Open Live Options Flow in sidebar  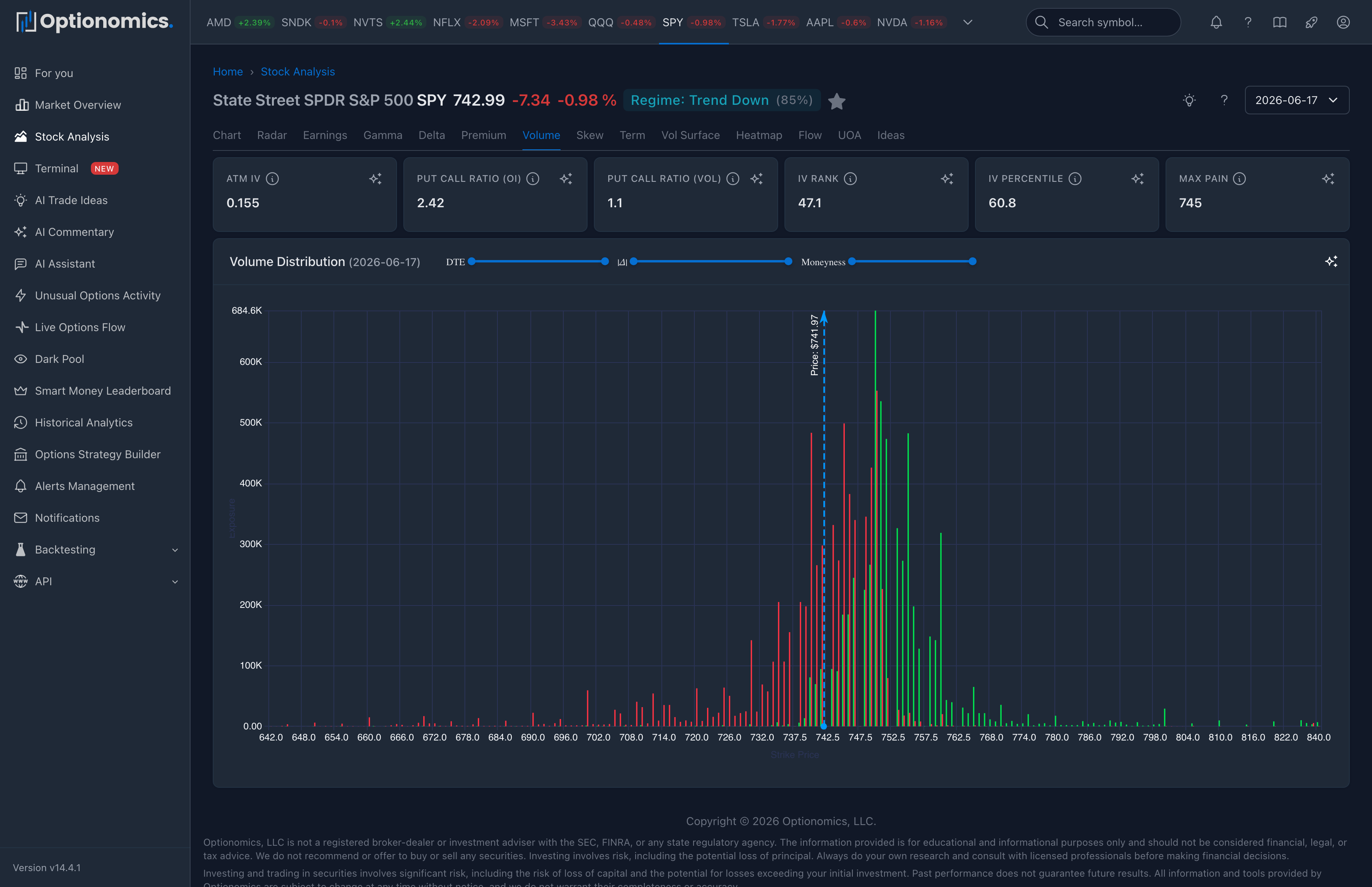95,327
